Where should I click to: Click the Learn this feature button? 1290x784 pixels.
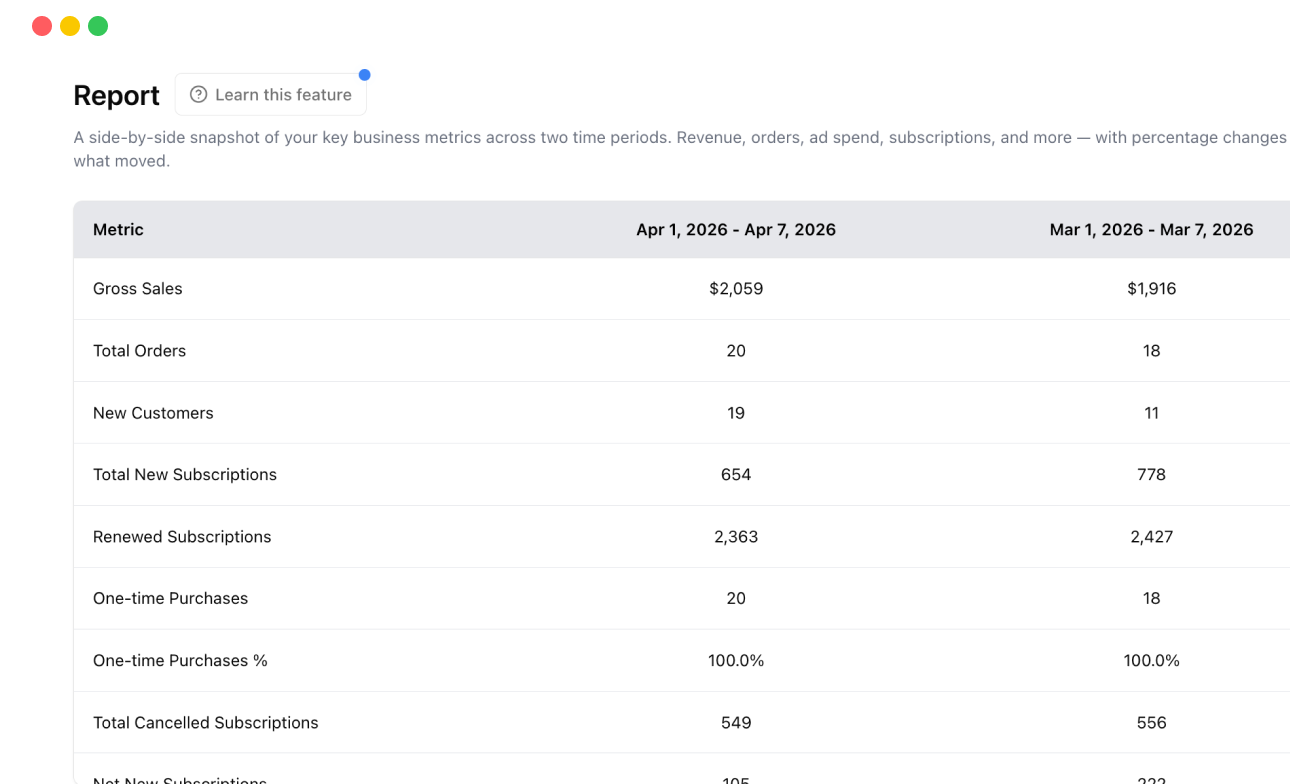tap(271, 94)
